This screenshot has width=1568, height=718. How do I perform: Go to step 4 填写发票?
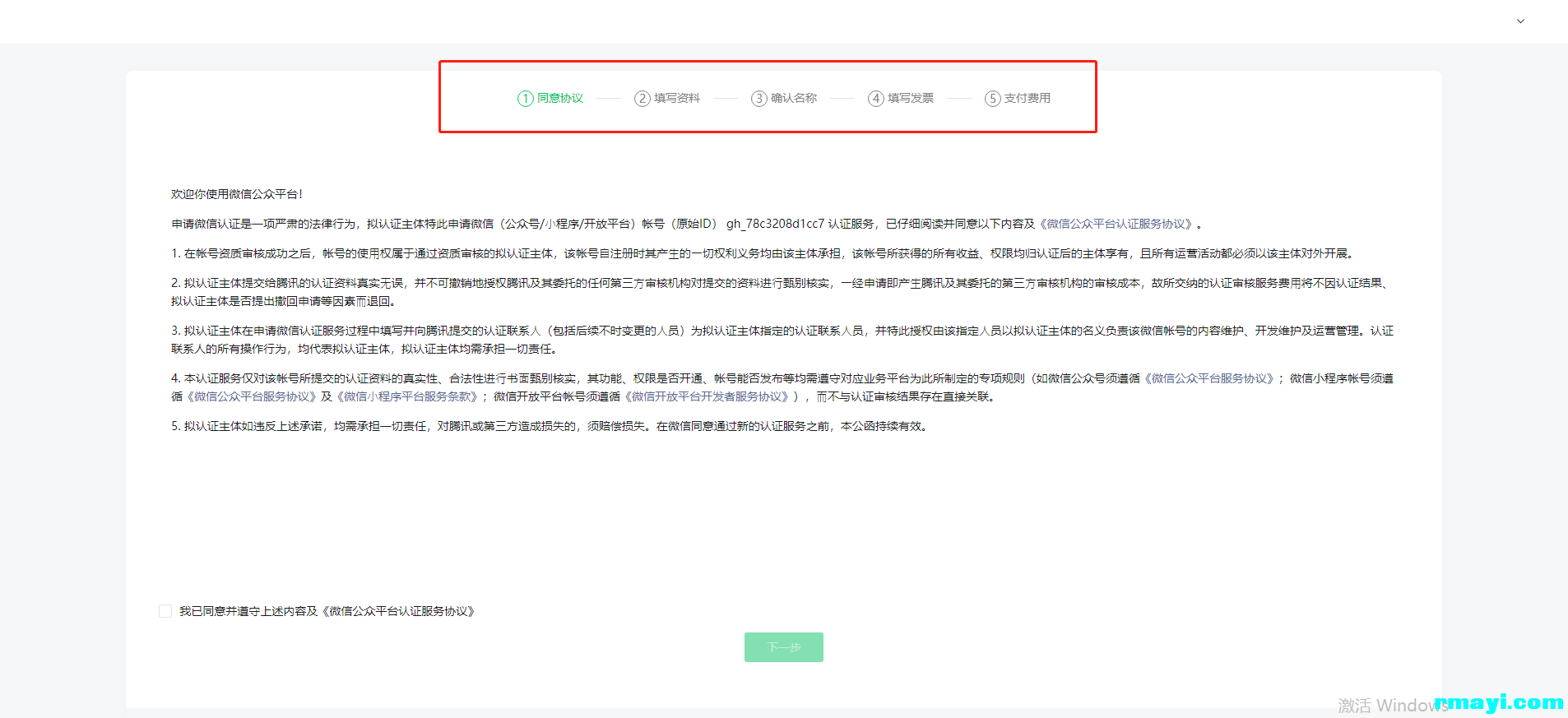(x=901, y=99)
